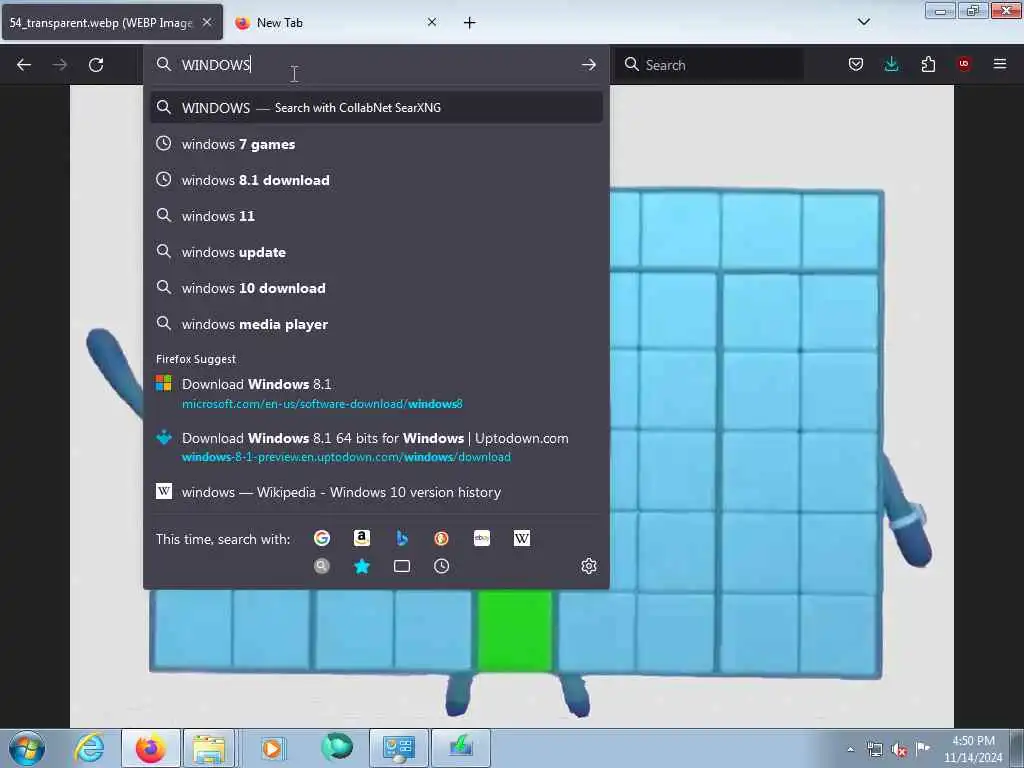The width and height of the screenshot is (1024, 768).
Task: Open Download Windows 8.1 Microsoft suggestion
Action: click(377, 393)
